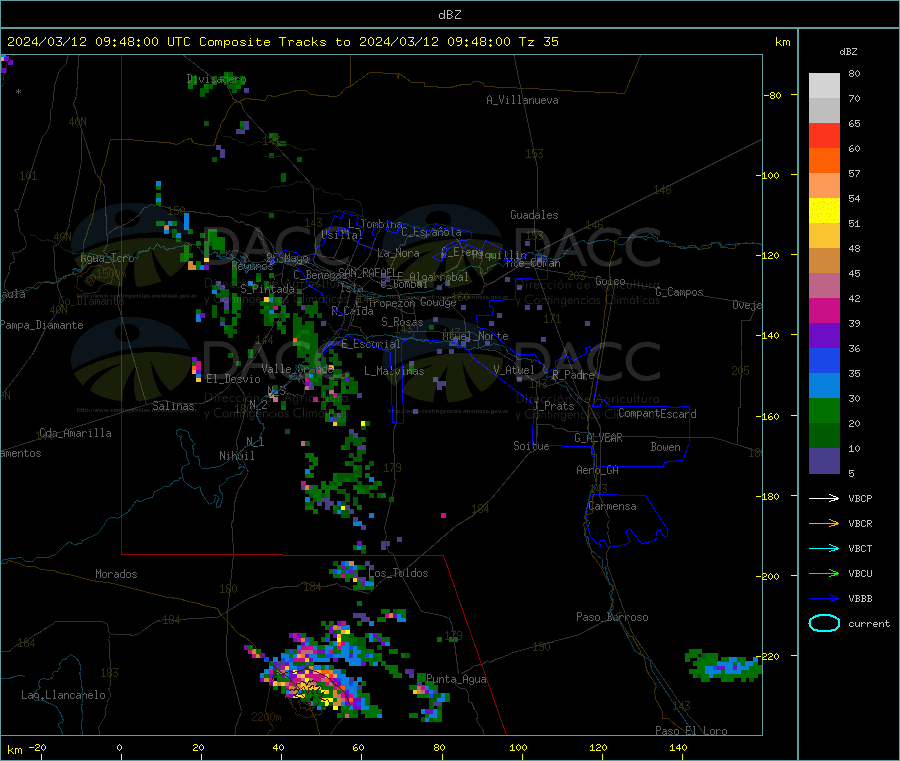Click the Nihuil map label
The height and width of the screenshot is (761, 900).
236,456
